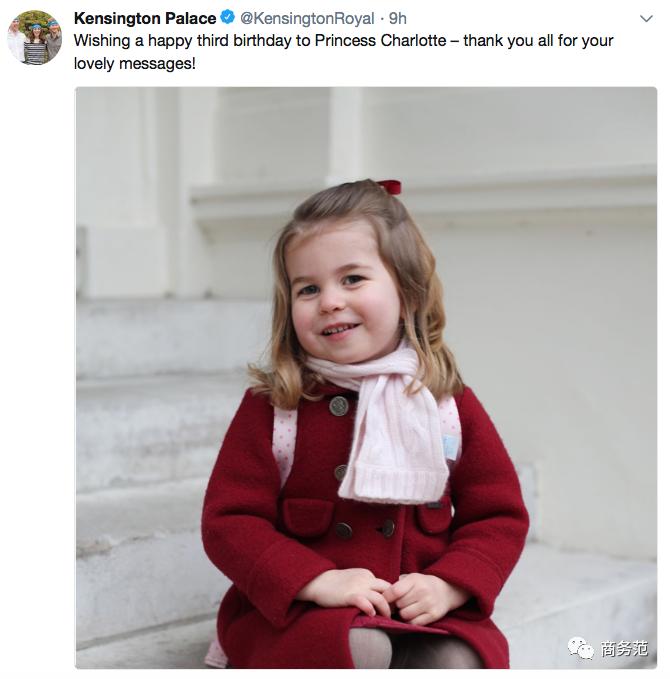Open the tweet's 9h timestamp
The height and width of the screenshot is (679, 670).
tap(398, 18)
